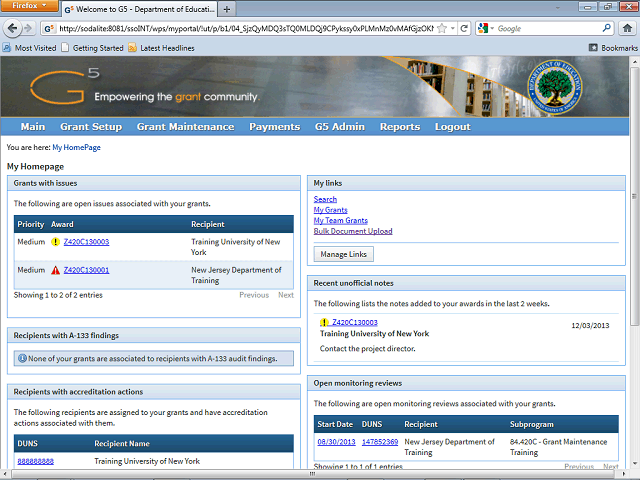This screenshot has width=640, height=480.
Task: Open search engine selector dropdown
Action: point(492,28)
